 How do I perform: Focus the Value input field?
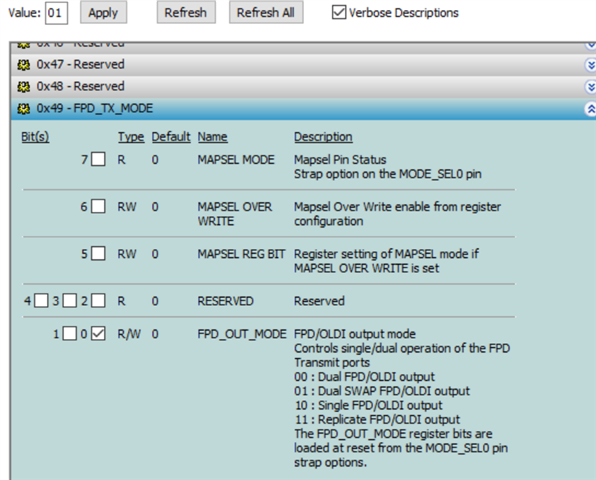(56, 13)
